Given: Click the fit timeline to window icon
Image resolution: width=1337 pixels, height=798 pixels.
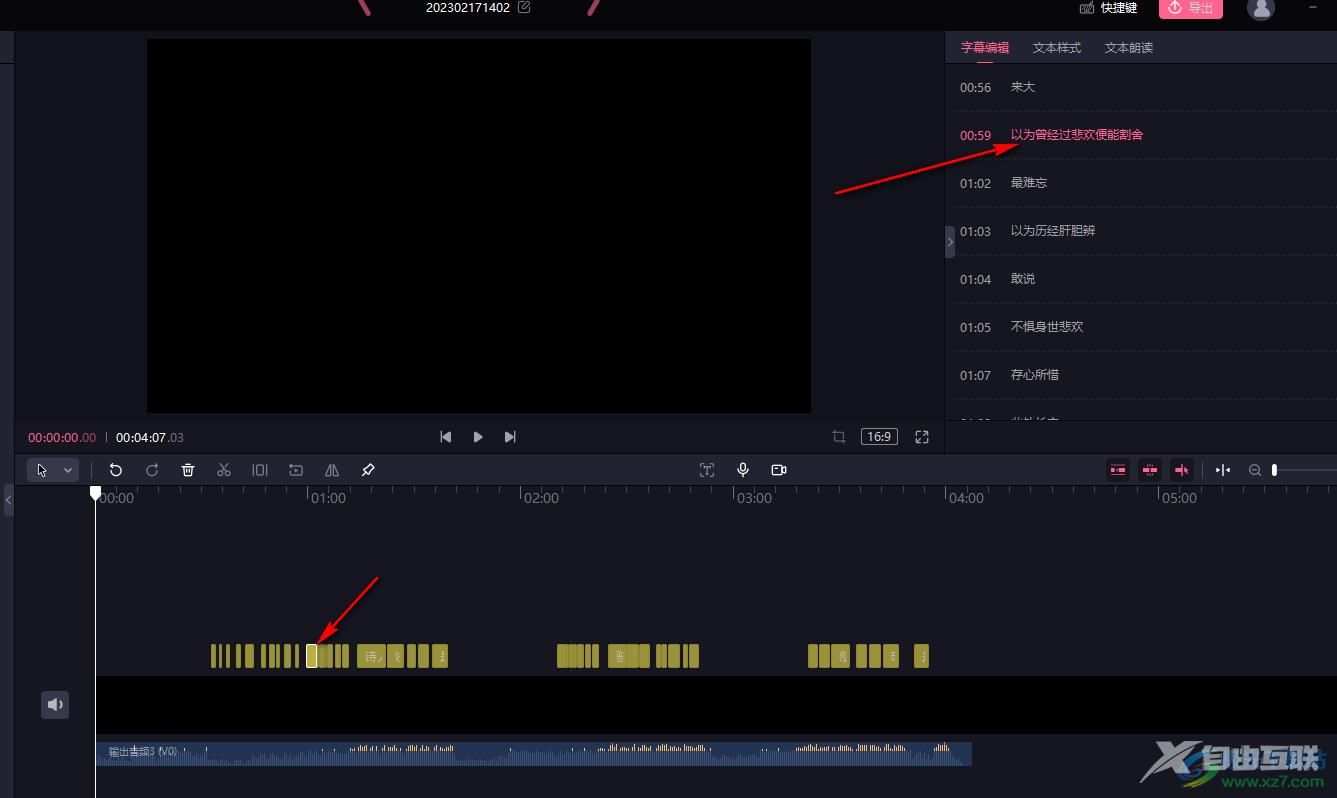Looking at the screenshot, I should (1223, 470).
